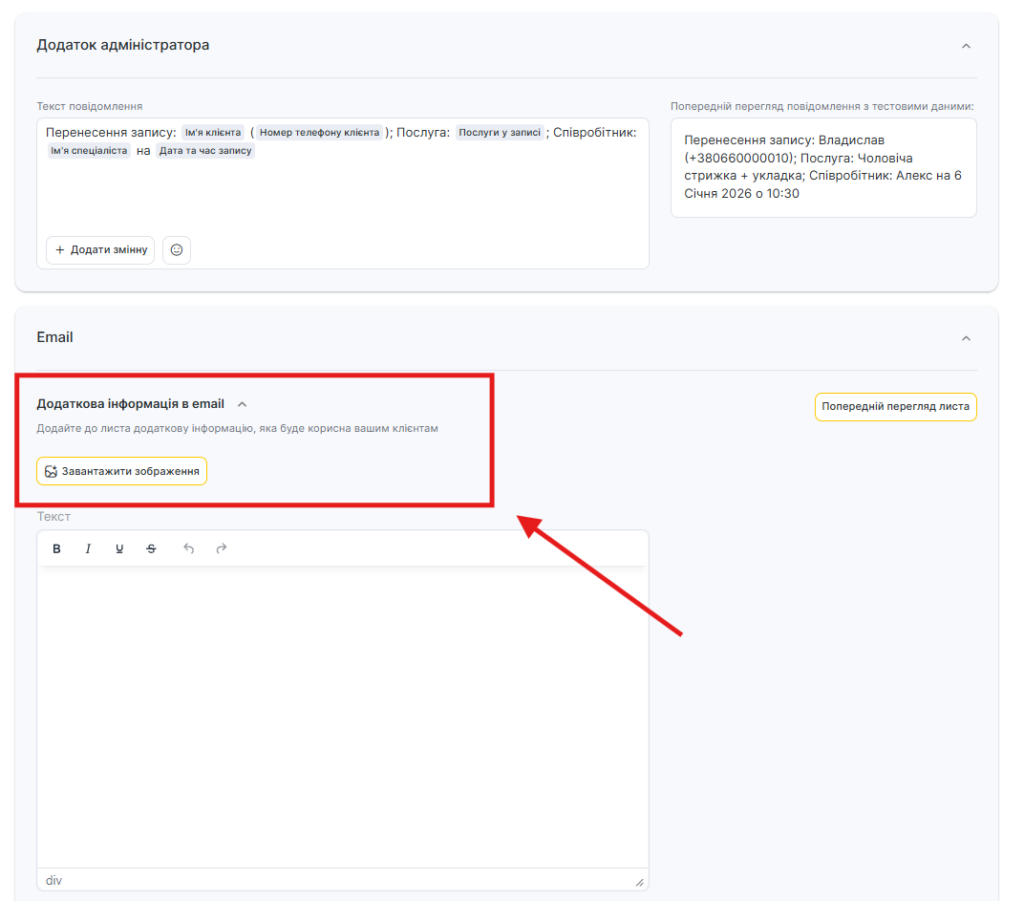The width and height of the screenshot is (1024, 901).
Task: Open Попередній перегляд листа
Action: pos(895,407)
